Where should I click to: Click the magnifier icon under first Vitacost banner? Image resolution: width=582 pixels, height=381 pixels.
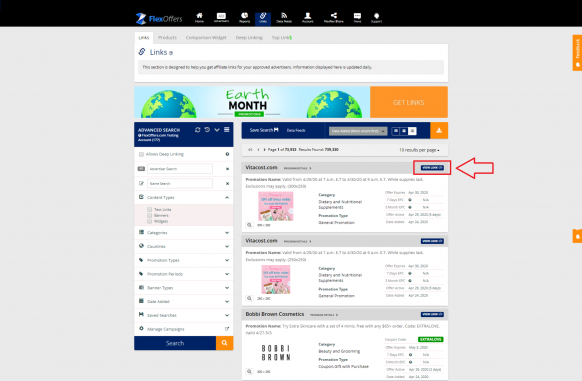coord(249,225)
